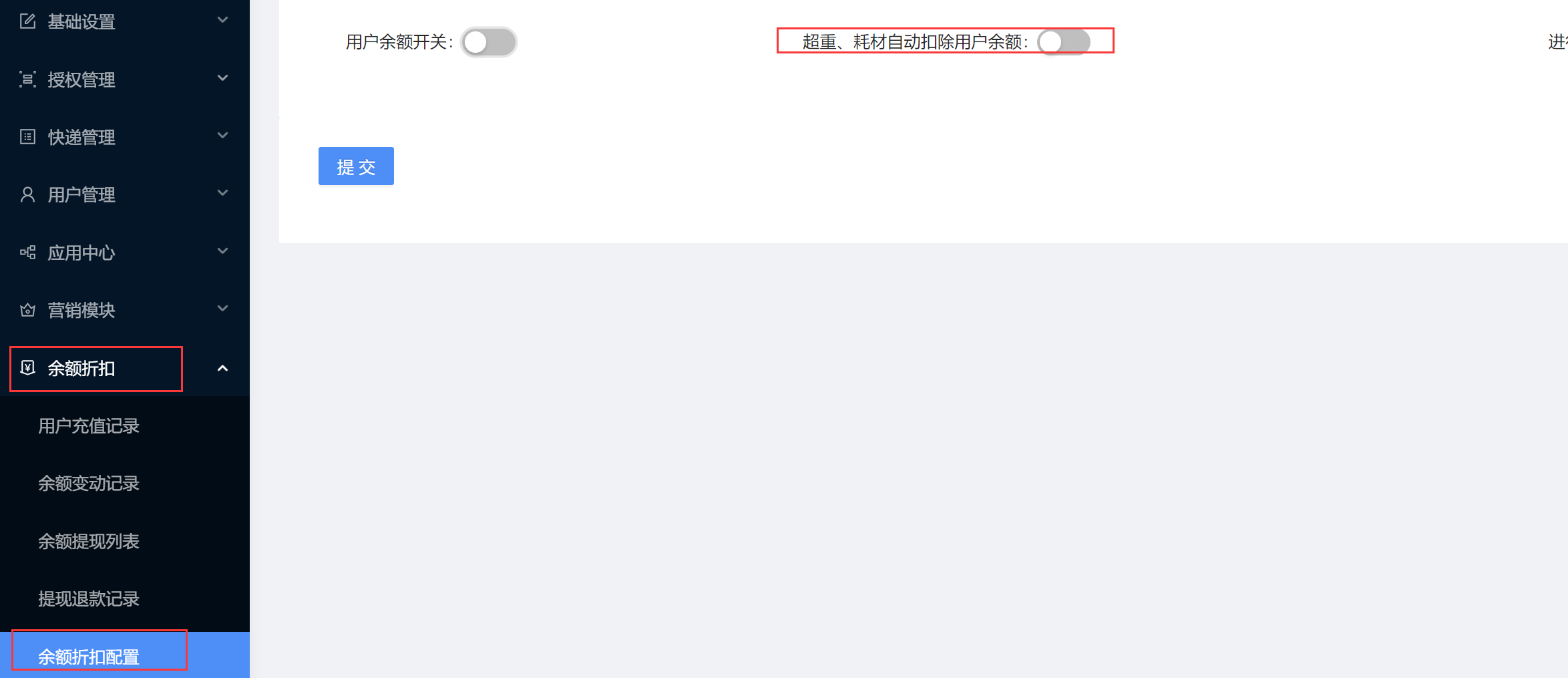Enable 超重、耗材自动扣除用户余额 switch
This screenshot has width=1568, height=678.
(1064, 41)
